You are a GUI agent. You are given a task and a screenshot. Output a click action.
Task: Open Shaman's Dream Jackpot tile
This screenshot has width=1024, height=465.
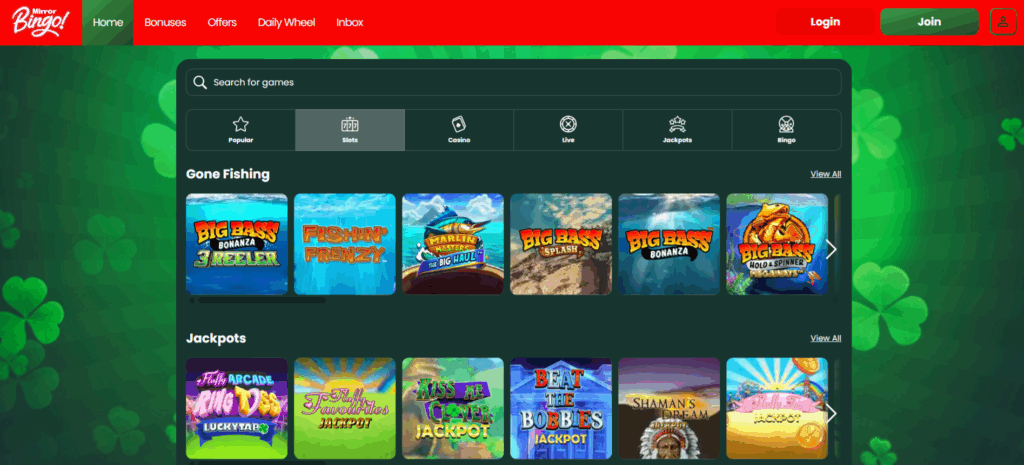click(x=669, y=409)
